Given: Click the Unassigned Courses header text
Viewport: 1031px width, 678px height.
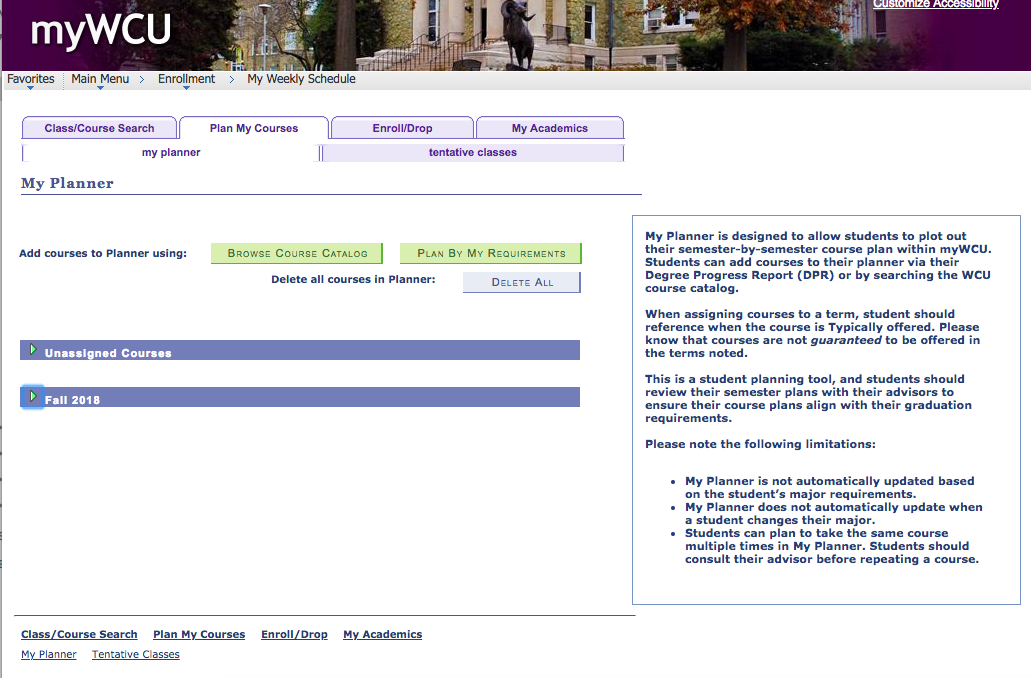Looking at the screenshot, I should (x=108, y=353).
